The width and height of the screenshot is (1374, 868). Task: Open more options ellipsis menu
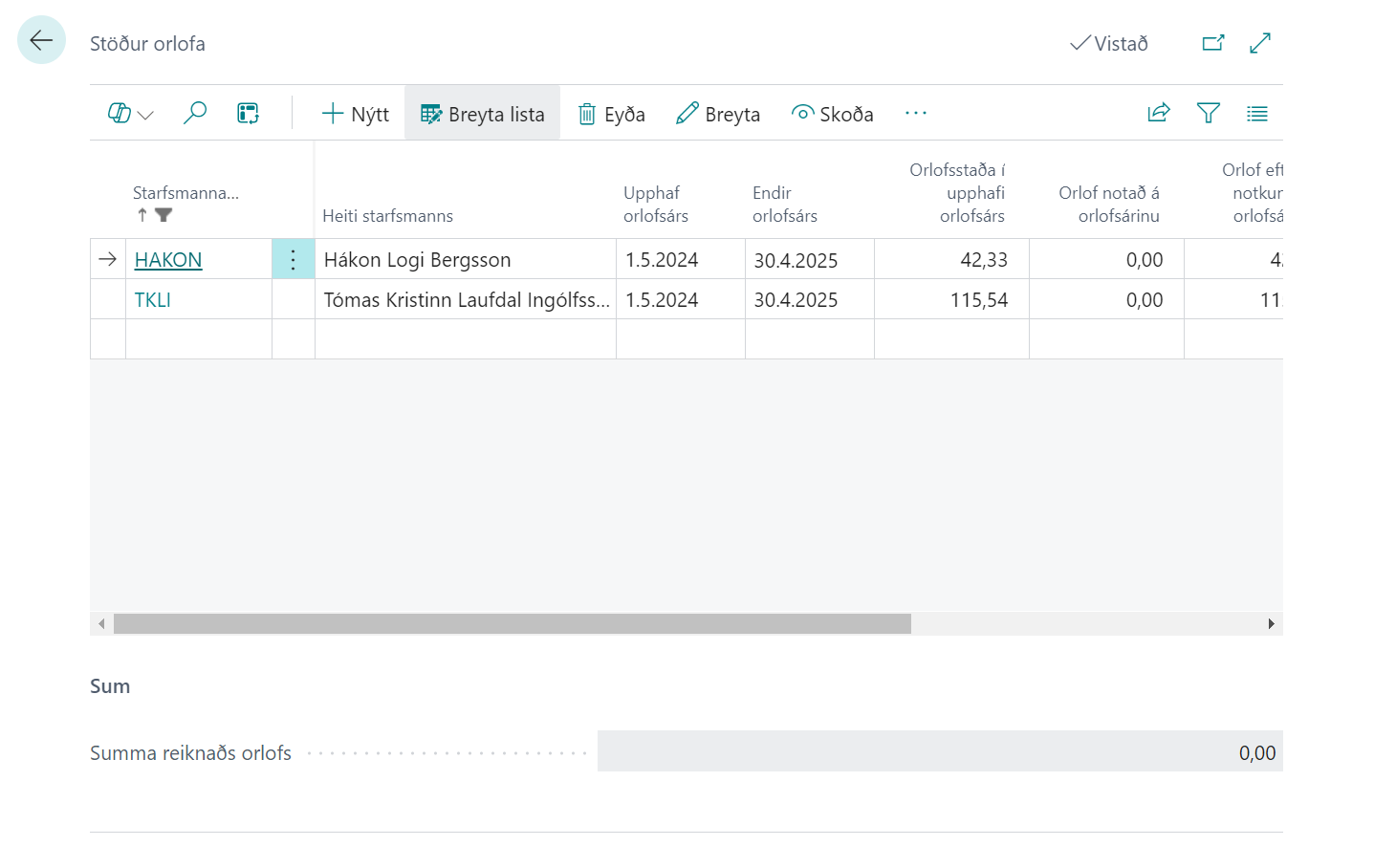(915, 114)
